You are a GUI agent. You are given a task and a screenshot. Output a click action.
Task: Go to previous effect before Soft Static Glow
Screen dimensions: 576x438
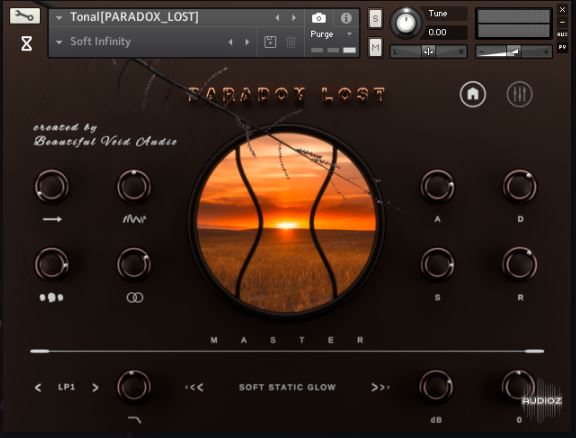pyautogui.click(x=194, y=387)
